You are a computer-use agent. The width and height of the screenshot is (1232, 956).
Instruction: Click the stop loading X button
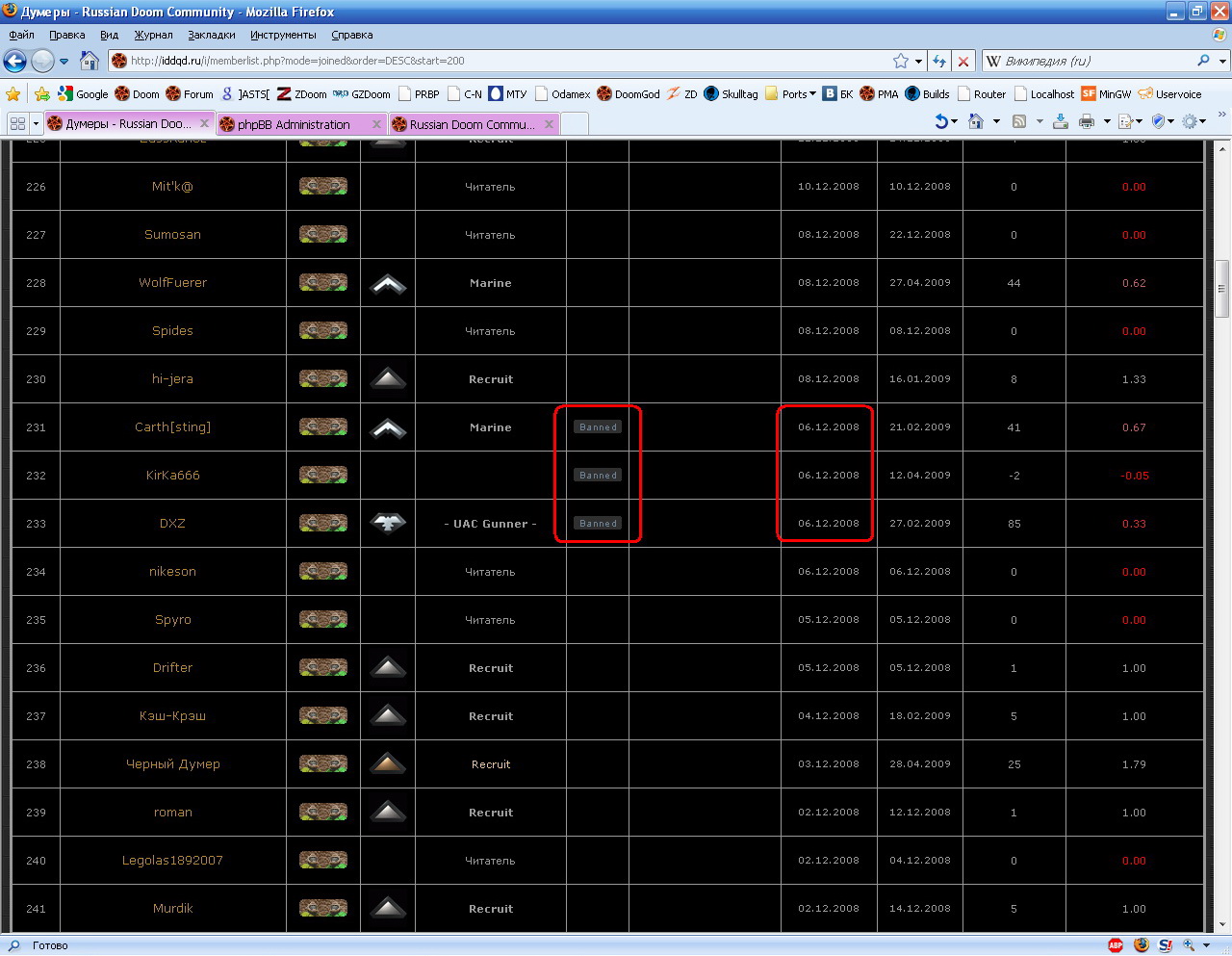[963, 61]
